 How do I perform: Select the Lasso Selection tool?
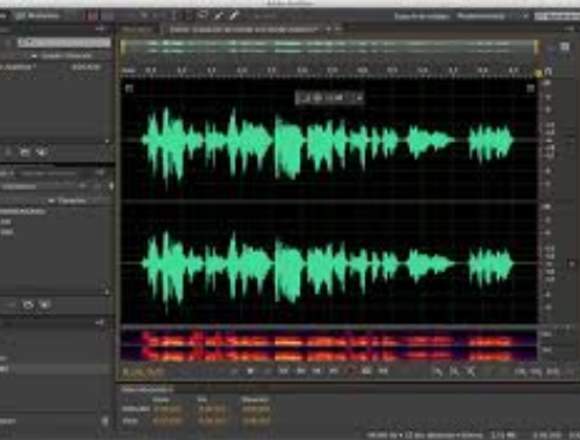click(x=203, y=15)
